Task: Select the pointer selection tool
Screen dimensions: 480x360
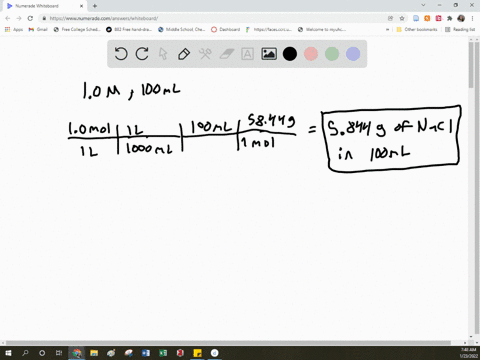Action: (163, 54)
